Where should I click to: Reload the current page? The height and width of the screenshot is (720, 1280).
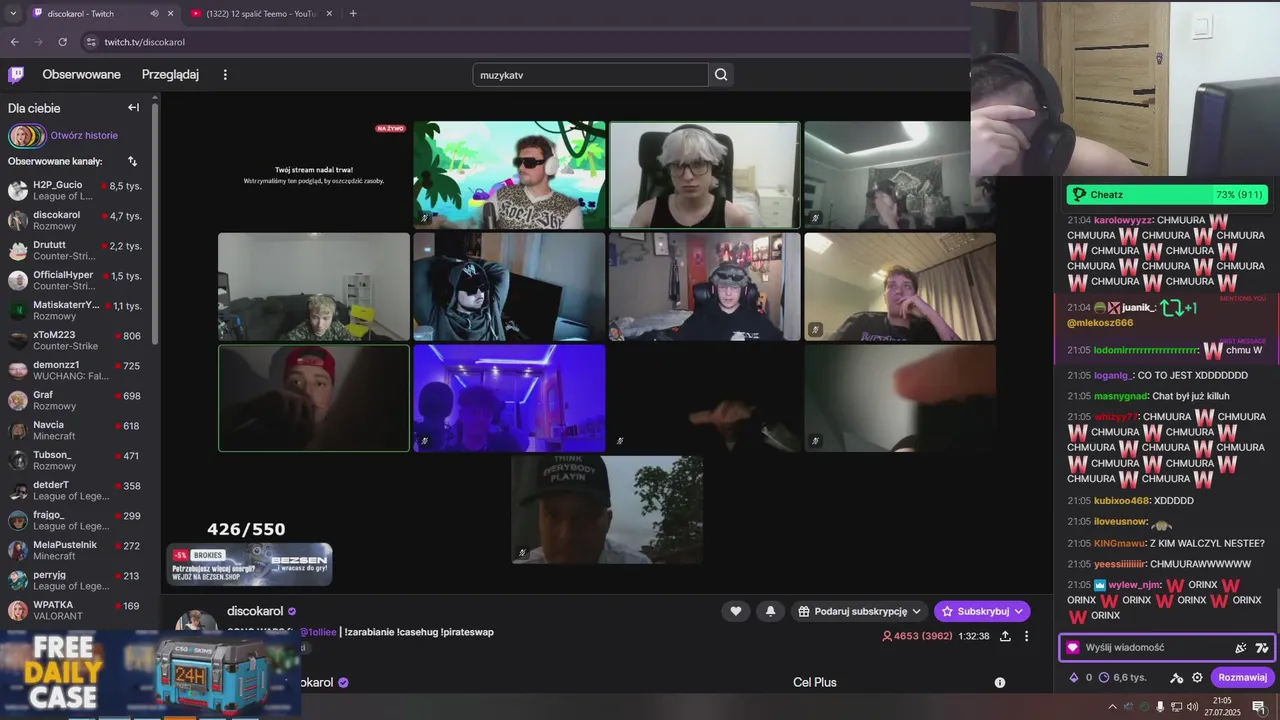pyautogui.click(x=62, y=42)
